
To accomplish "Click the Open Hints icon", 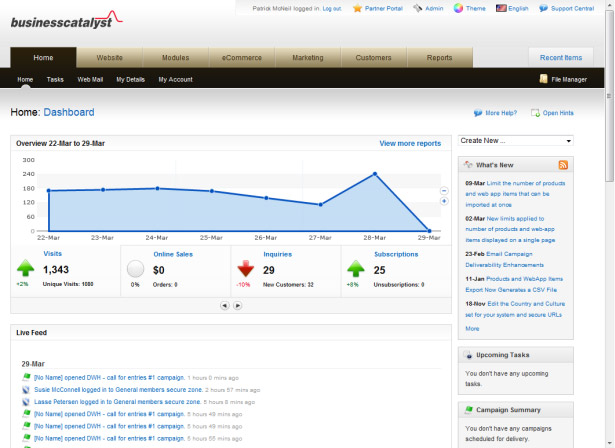I will coord(535,113).
